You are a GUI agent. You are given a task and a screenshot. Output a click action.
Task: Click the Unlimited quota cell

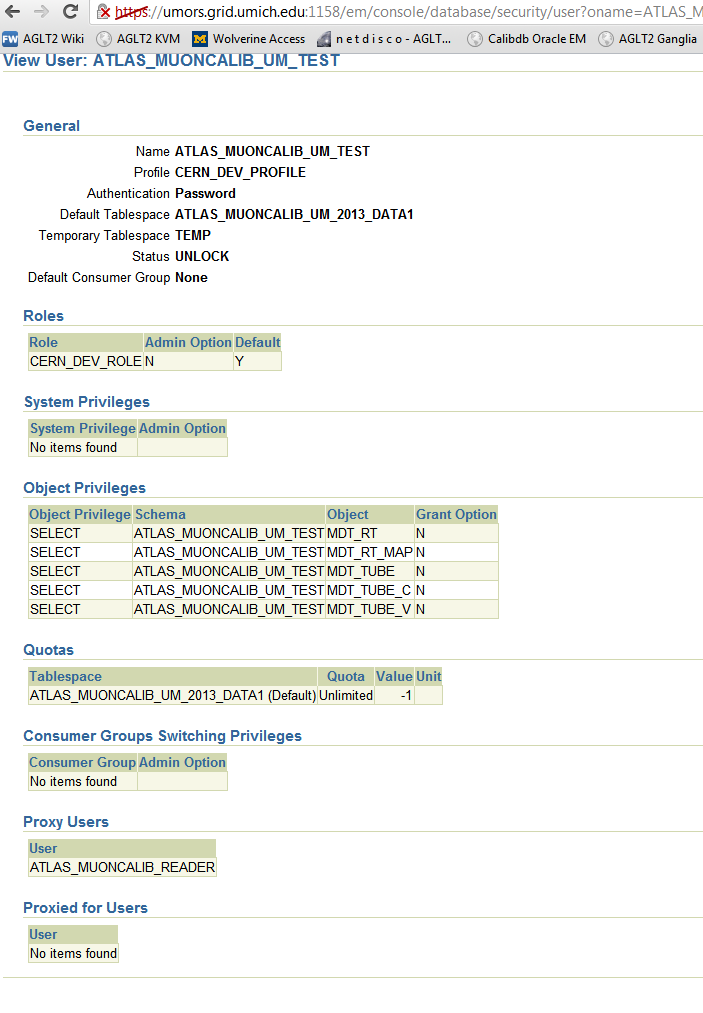click(346, 695)
